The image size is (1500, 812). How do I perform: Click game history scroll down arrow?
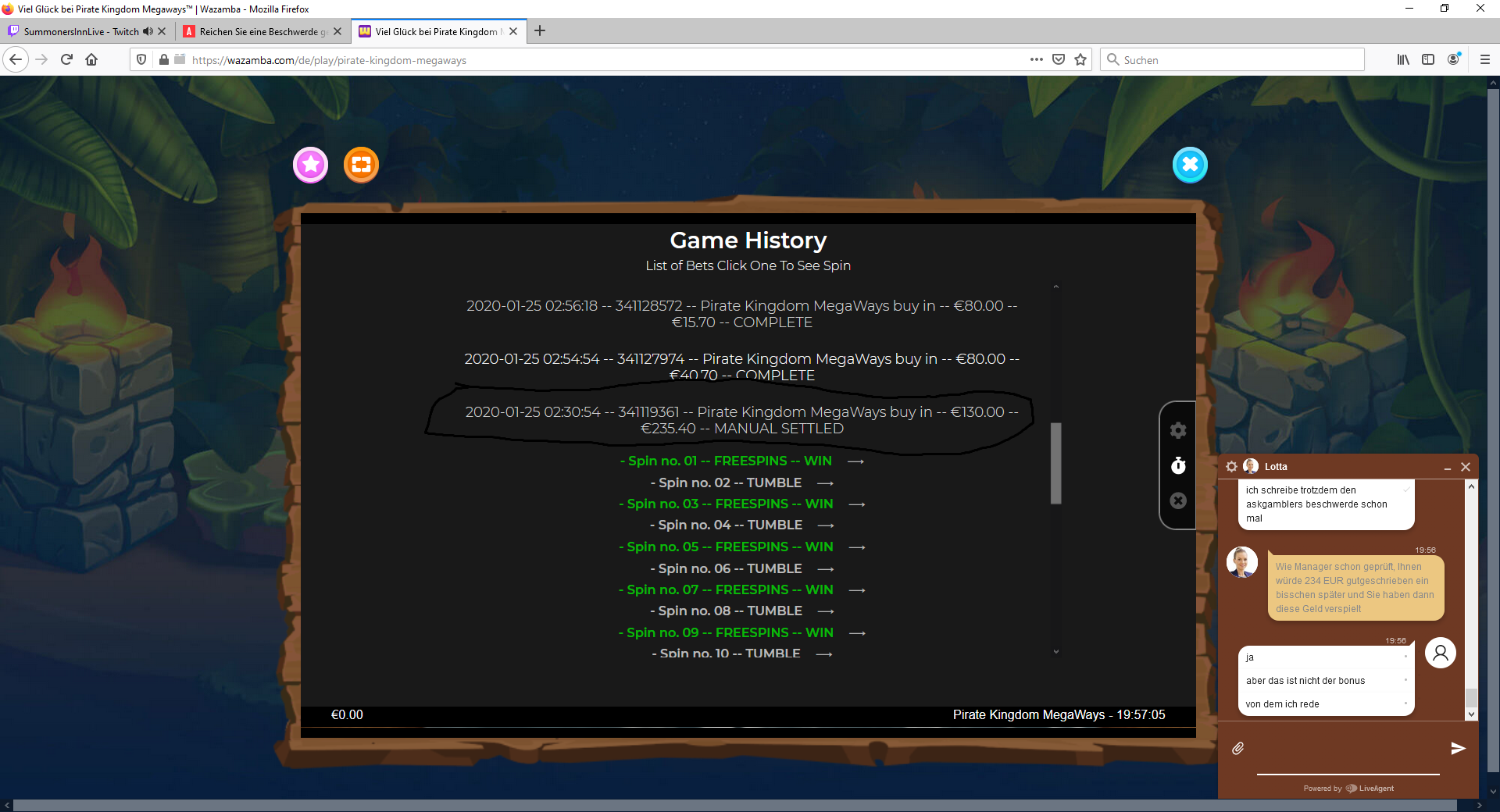pos(1055,652)
